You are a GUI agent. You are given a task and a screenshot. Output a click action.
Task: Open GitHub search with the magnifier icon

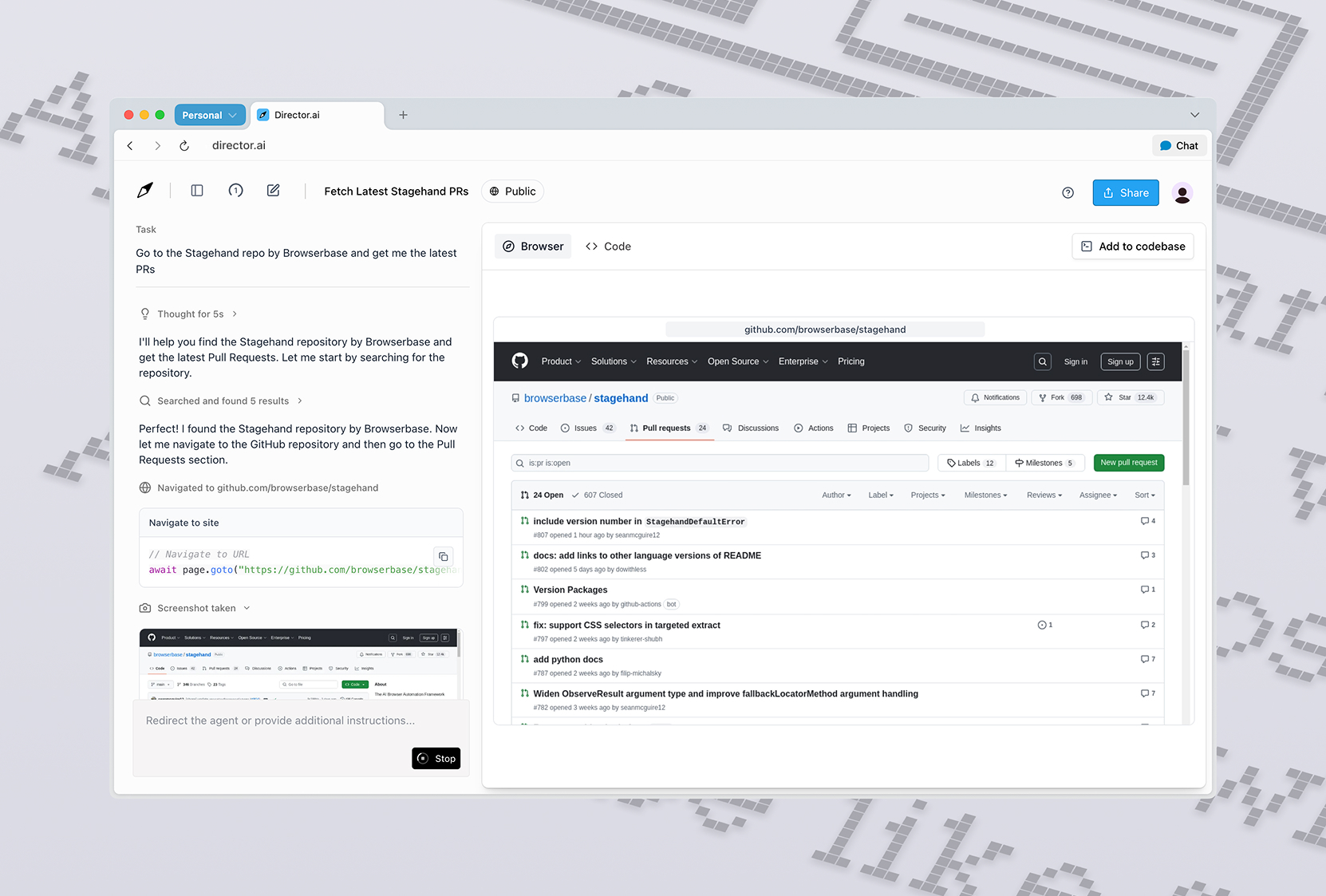tap(1042, 361)
